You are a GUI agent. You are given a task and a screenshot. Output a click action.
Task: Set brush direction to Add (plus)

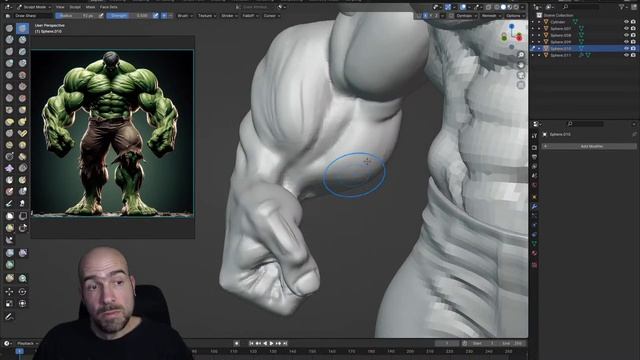pos(164,16)
